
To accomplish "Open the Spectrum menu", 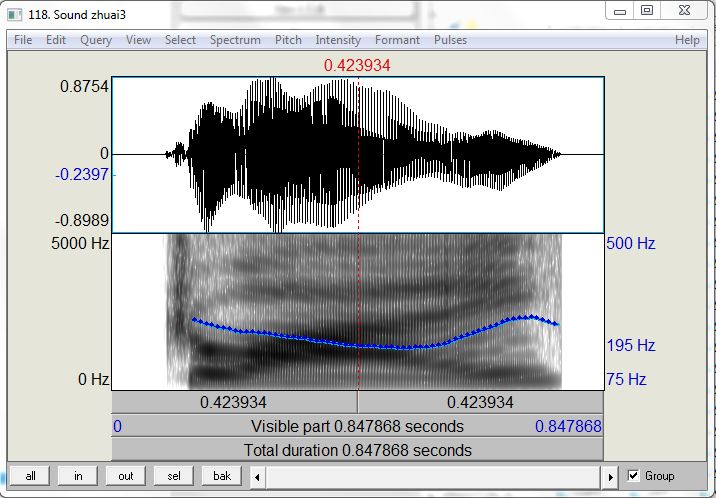I will click(235, 40).
